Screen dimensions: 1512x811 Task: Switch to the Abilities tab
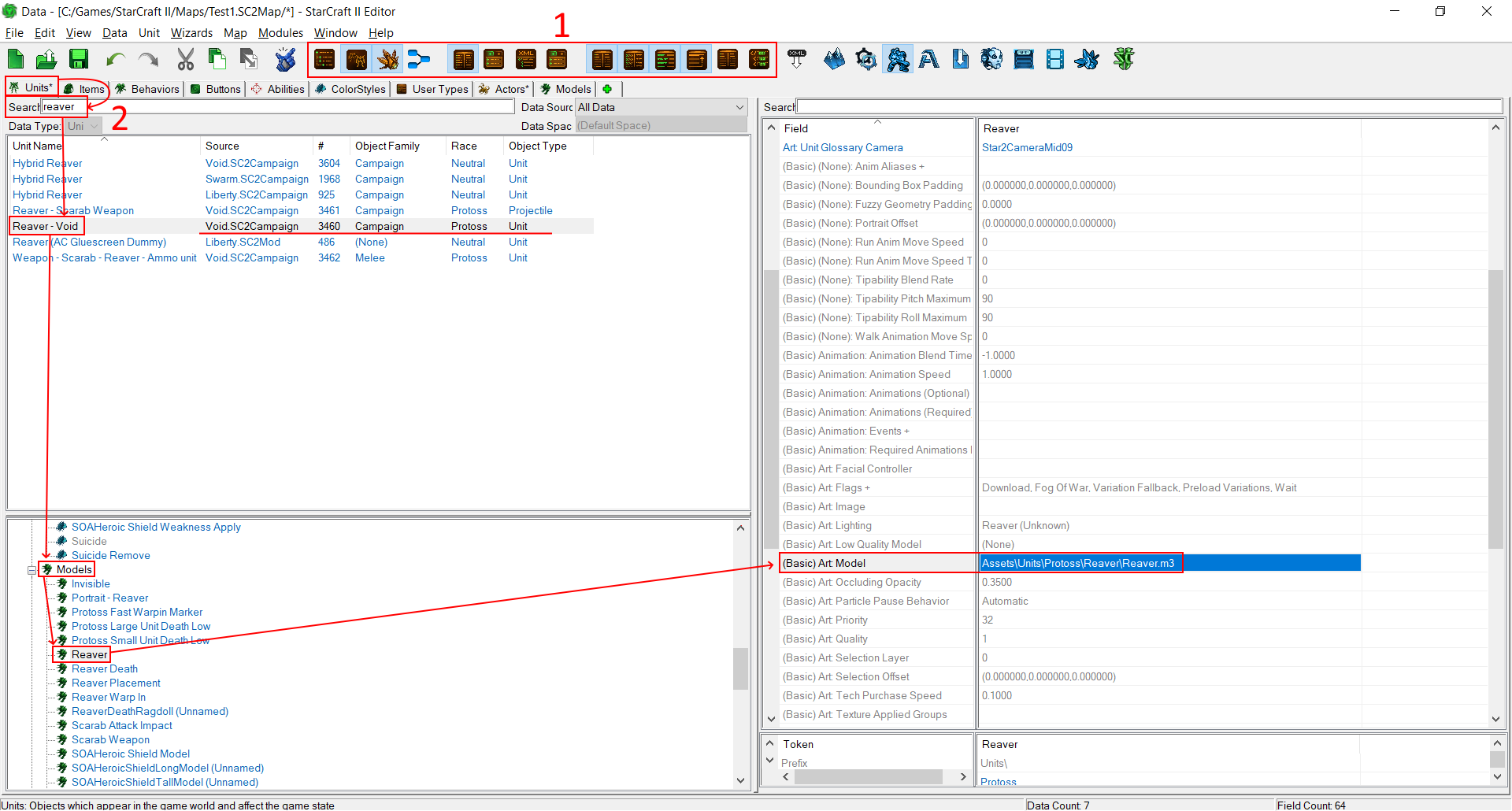pos(278,89)
